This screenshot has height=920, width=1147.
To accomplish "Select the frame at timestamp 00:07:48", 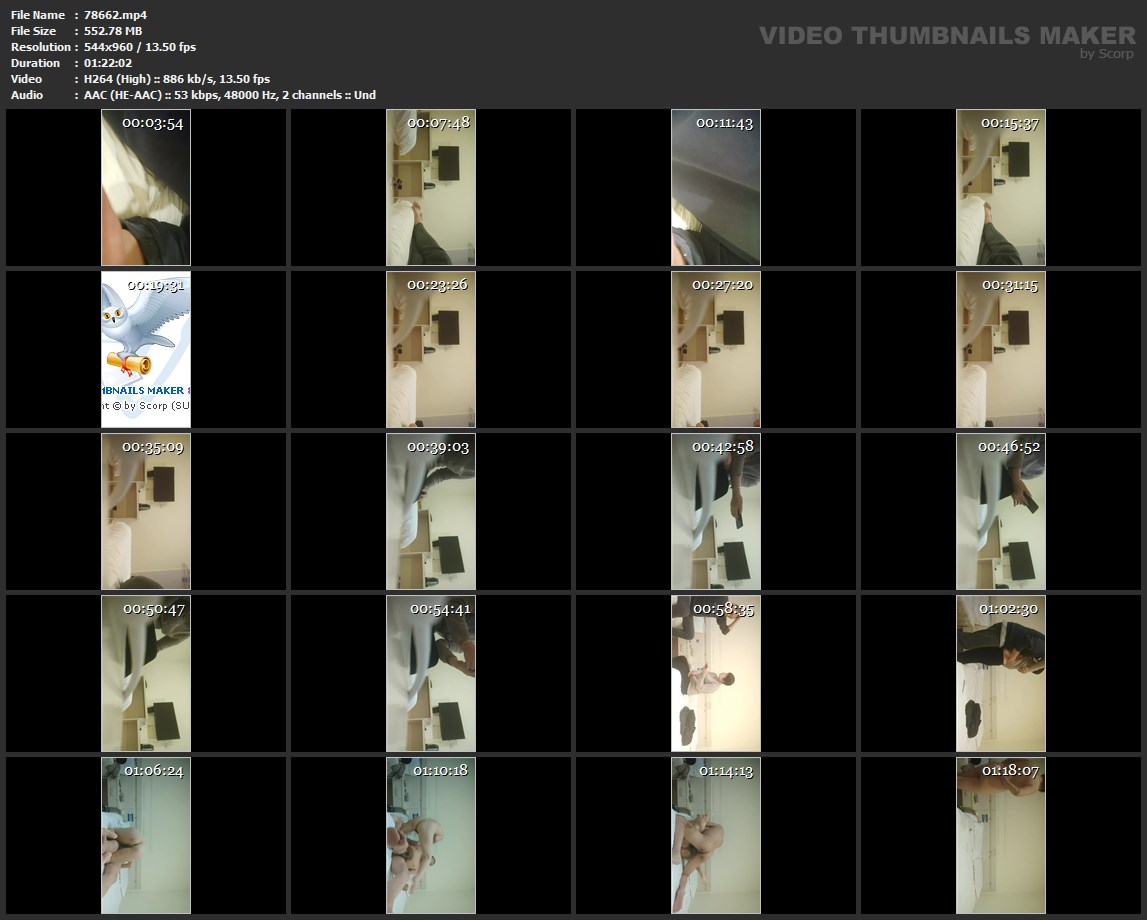I will click(x=431, y=188).
